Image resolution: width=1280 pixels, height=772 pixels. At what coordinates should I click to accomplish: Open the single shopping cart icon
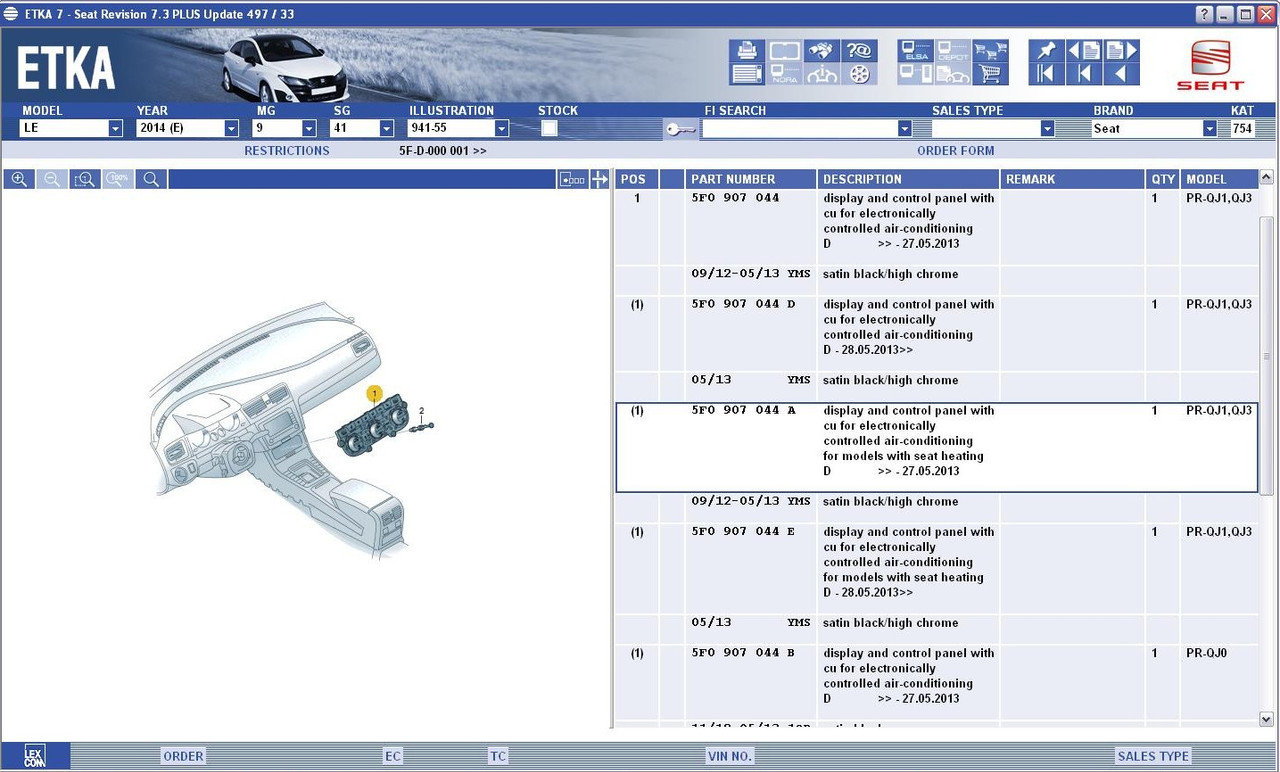point(990,74)
